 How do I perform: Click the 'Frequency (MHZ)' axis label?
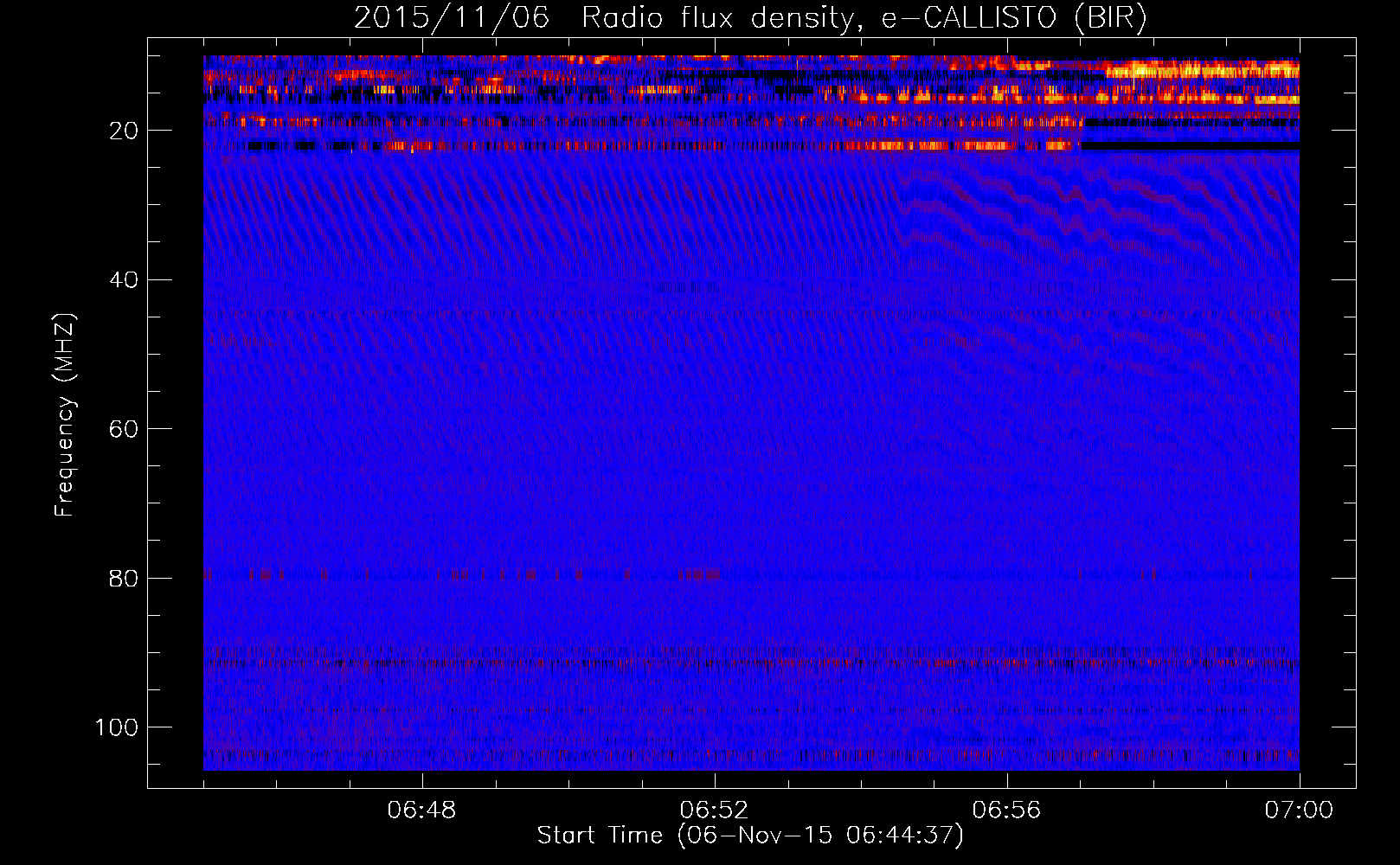(65, 415)
